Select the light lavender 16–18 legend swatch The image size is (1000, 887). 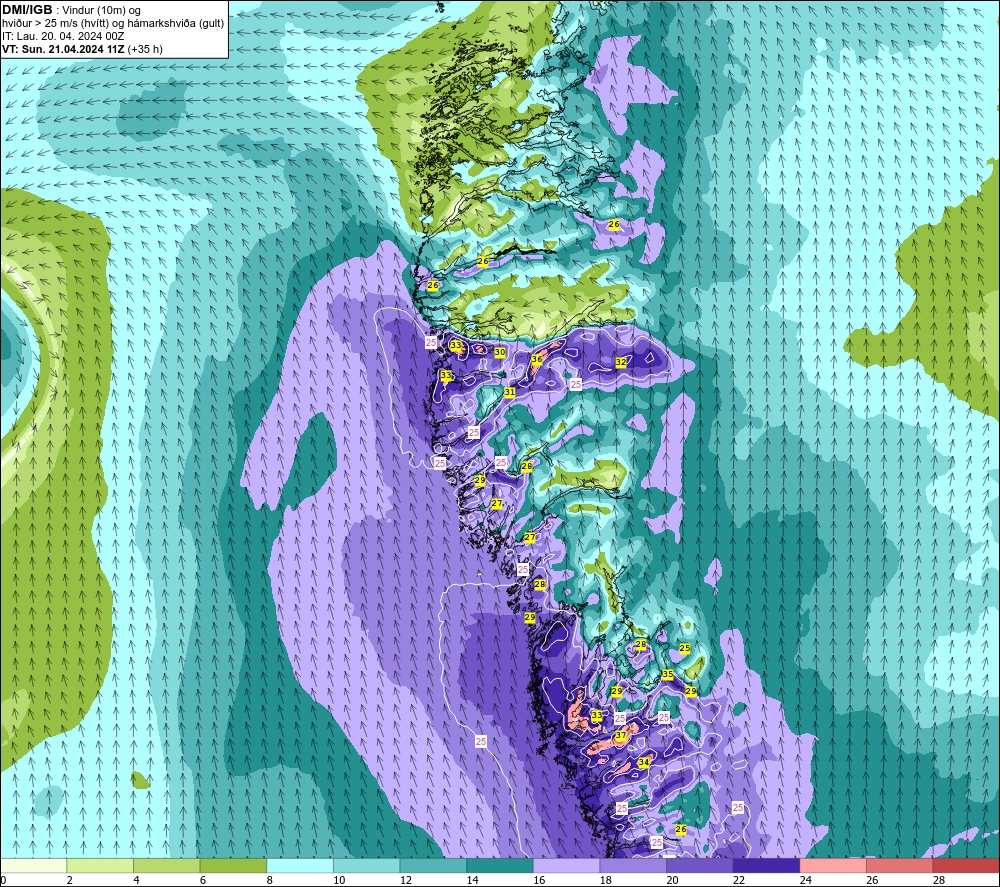click(x=566, y=865)
